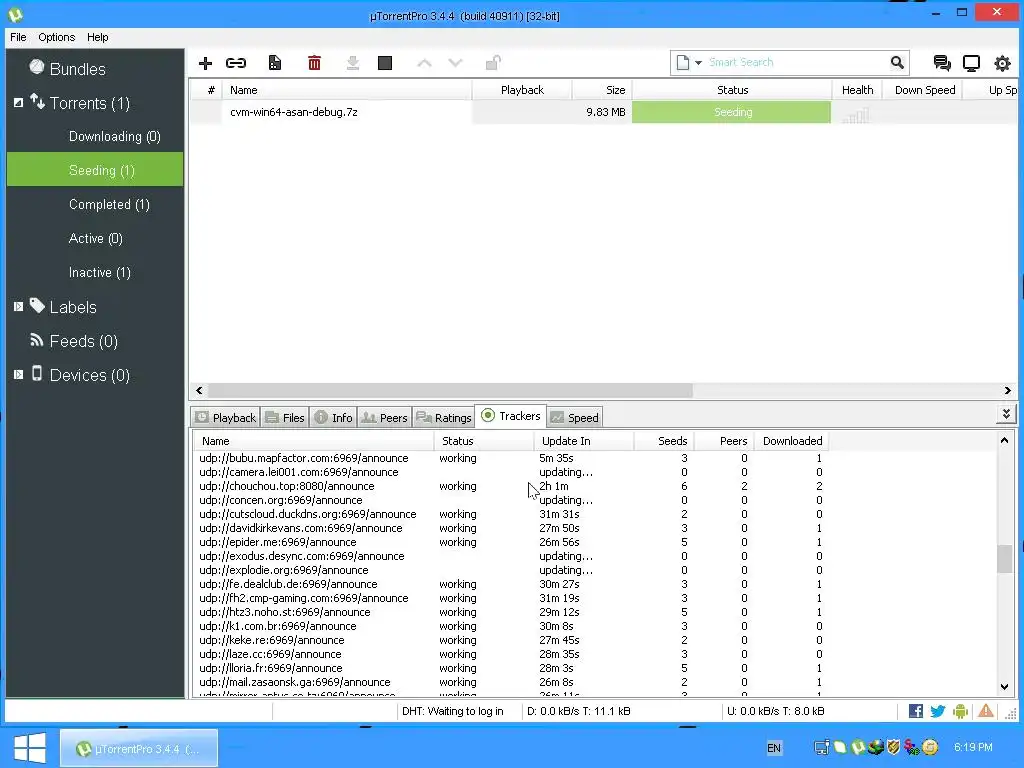Click Add Torrent from URL link icon
The height and width of the screenshot is (768, 1024).
pyautogui.click(x=236, y=63)
